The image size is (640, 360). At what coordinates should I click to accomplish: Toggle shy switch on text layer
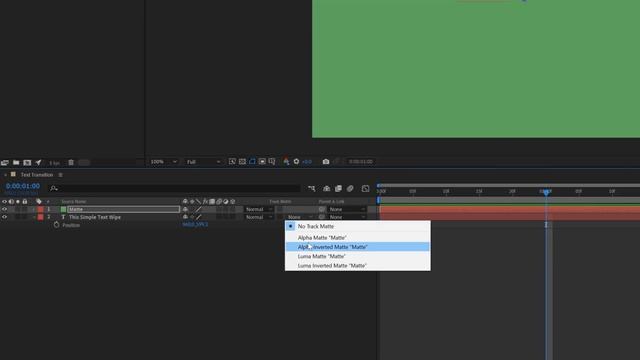click(x=185, y=217)
